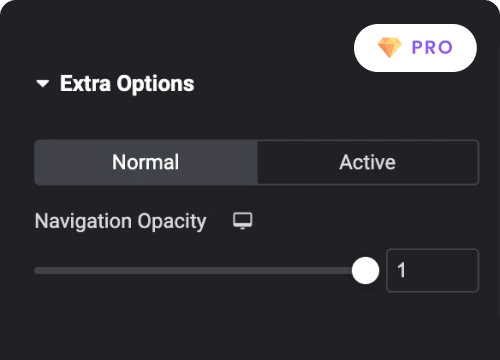500x360 pixels.
Task: Focus the opacity value input field
Action: point(433,270)
